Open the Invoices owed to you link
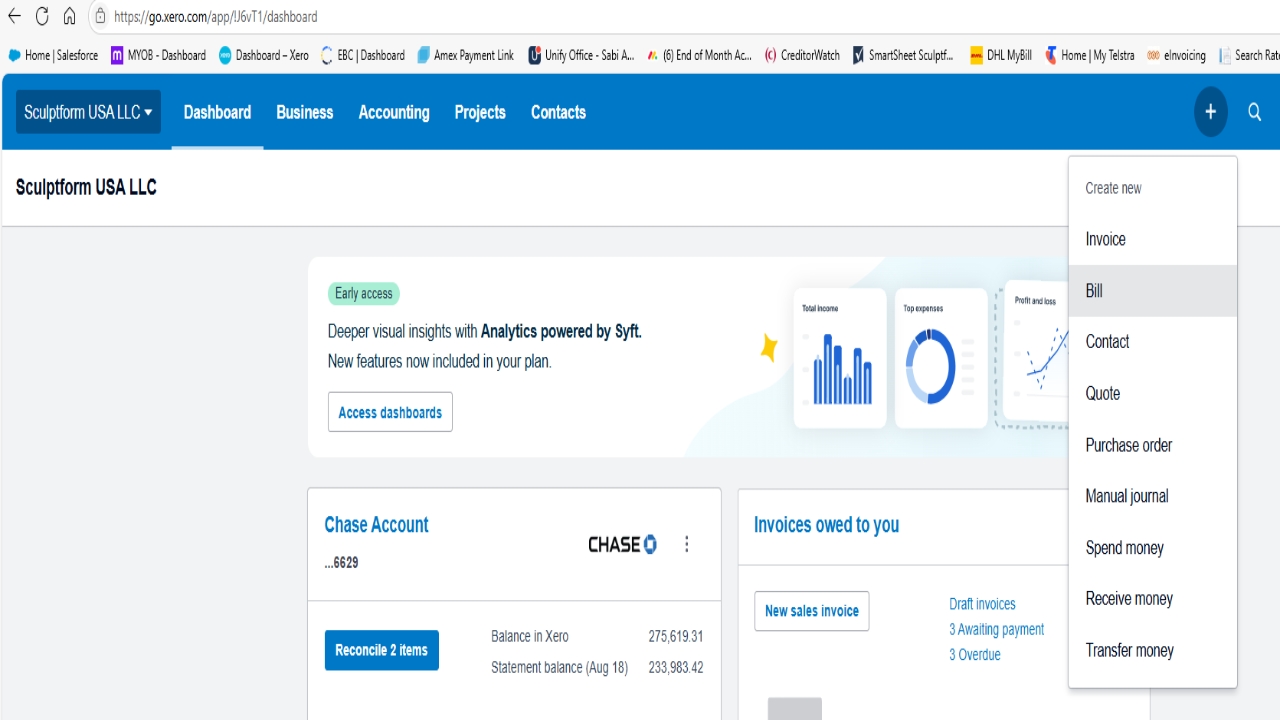Screen dimensions: 1280x720 [x=826, y=525]
